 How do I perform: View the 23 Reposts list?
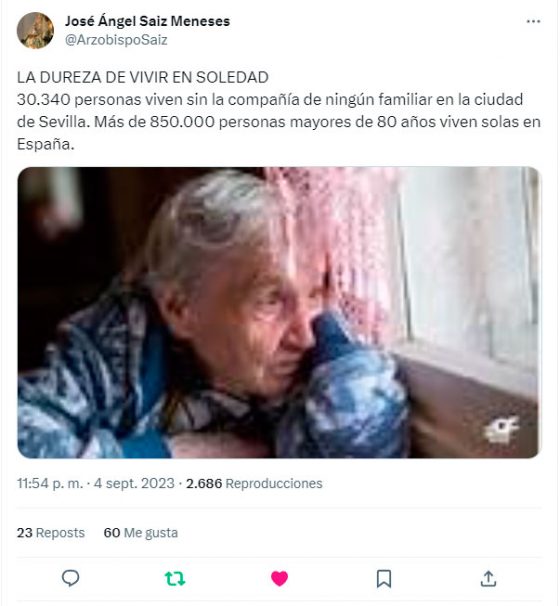pyautogui.click(x=51, y=533)
